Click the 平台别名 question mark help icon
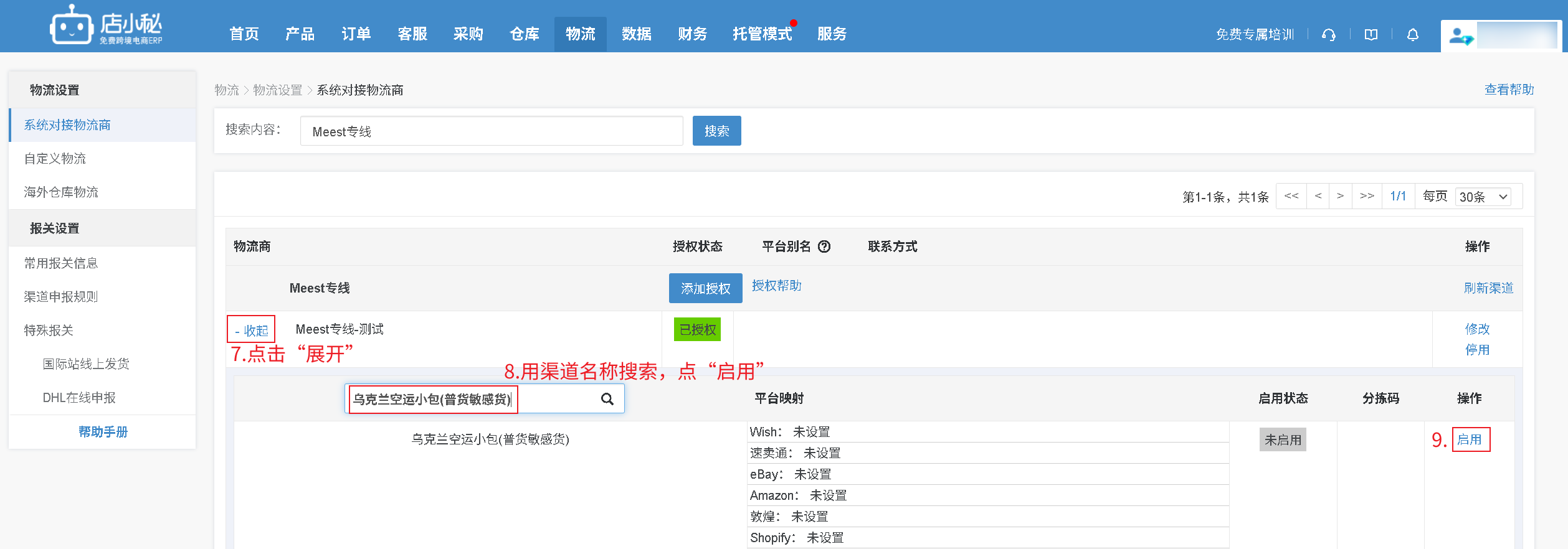The height and width of the screenshot is (549, 1568). point(824,246)
